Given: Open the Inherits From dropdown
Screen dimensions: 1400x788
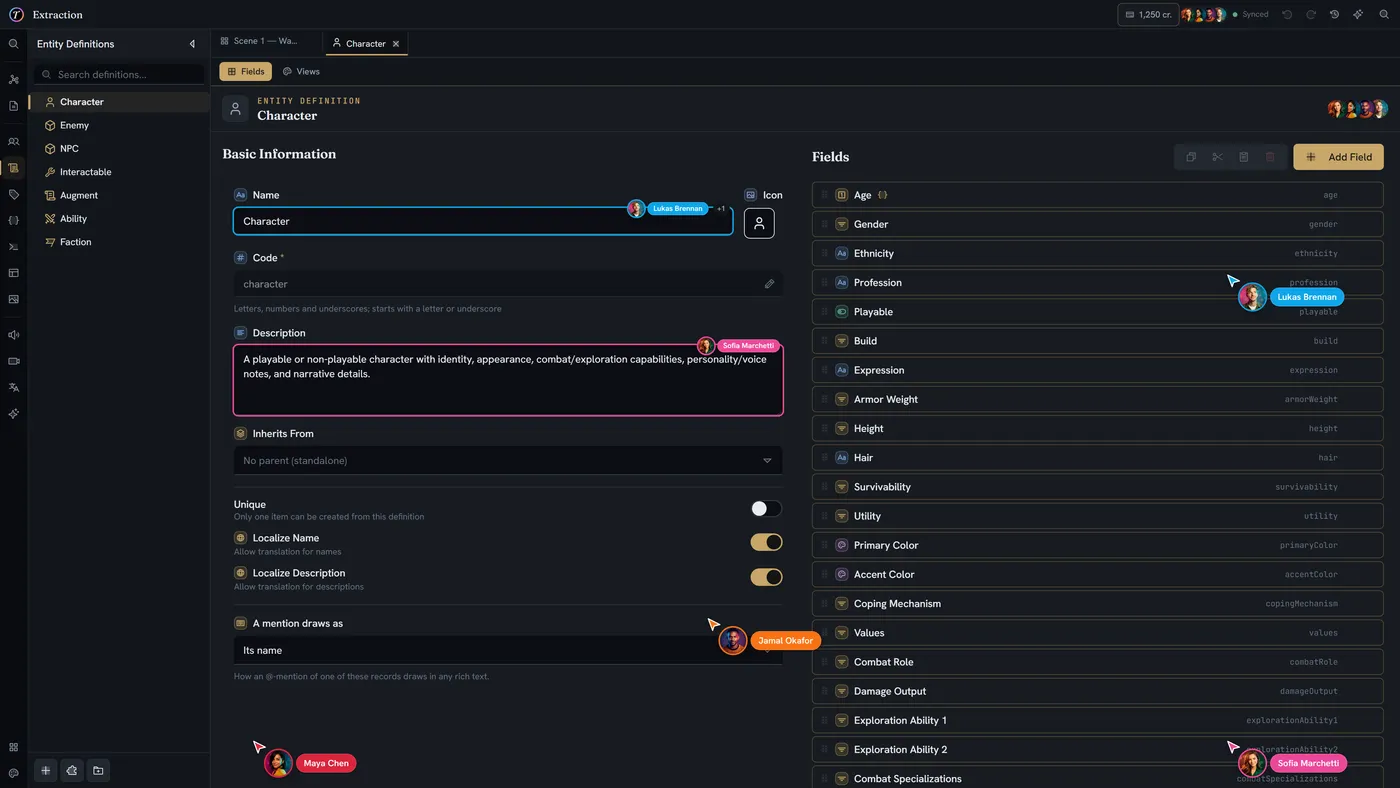Looking at the screenshot, I should pyautogui.click(x=508, y=461).
